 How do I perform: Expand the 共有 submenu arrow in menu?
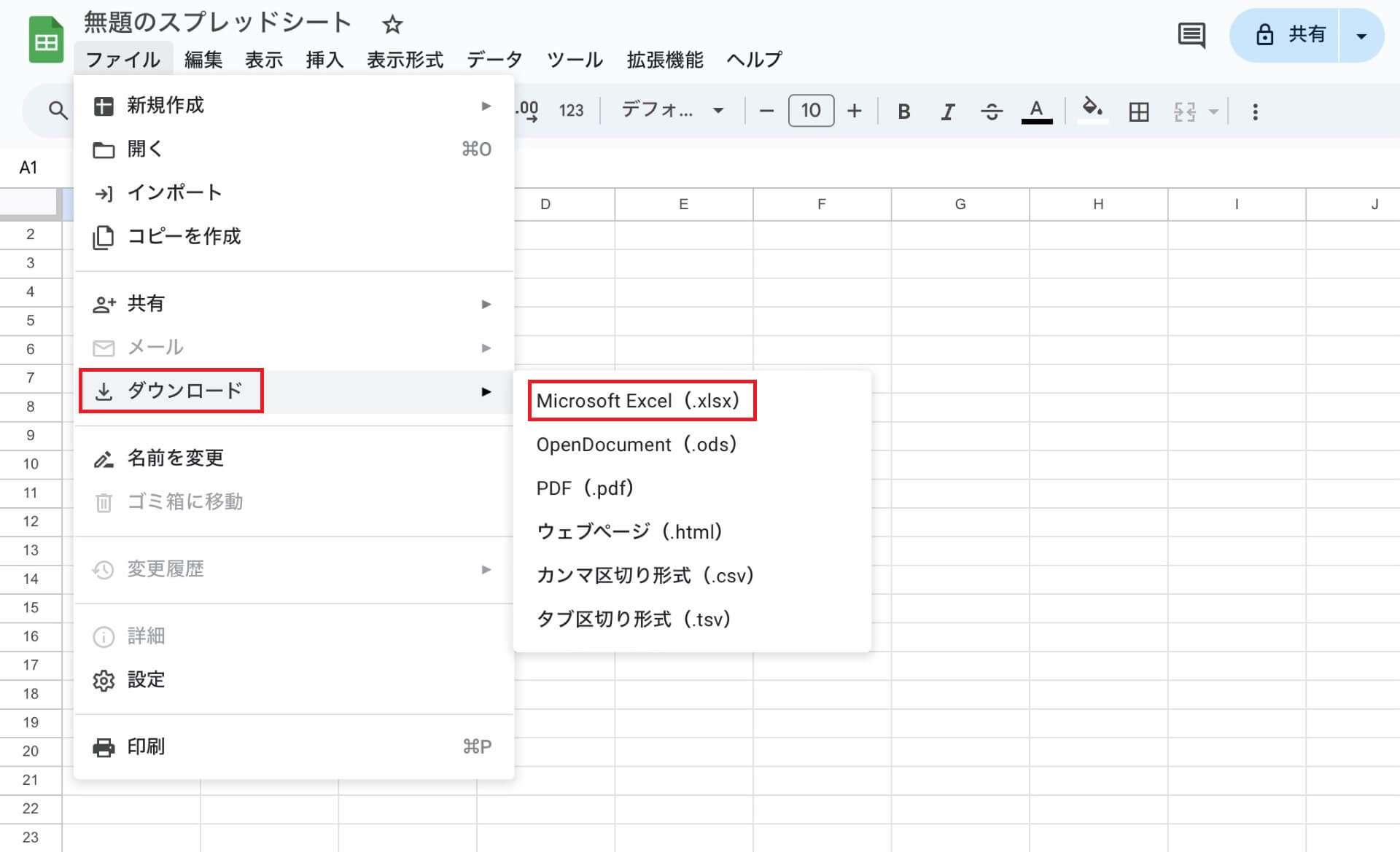tap(486, 304)
